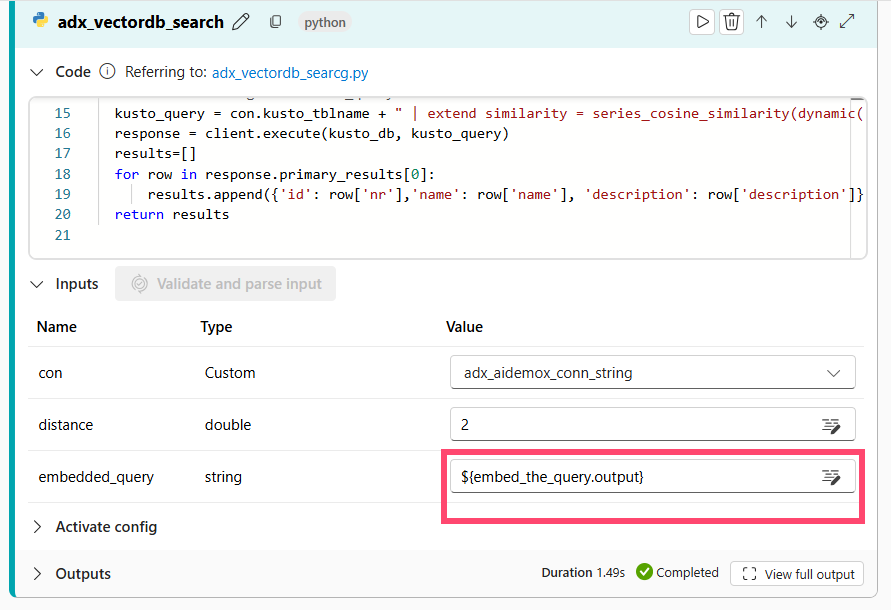
Task: Expand node to full screen
Action: click(x=847, y=22)
